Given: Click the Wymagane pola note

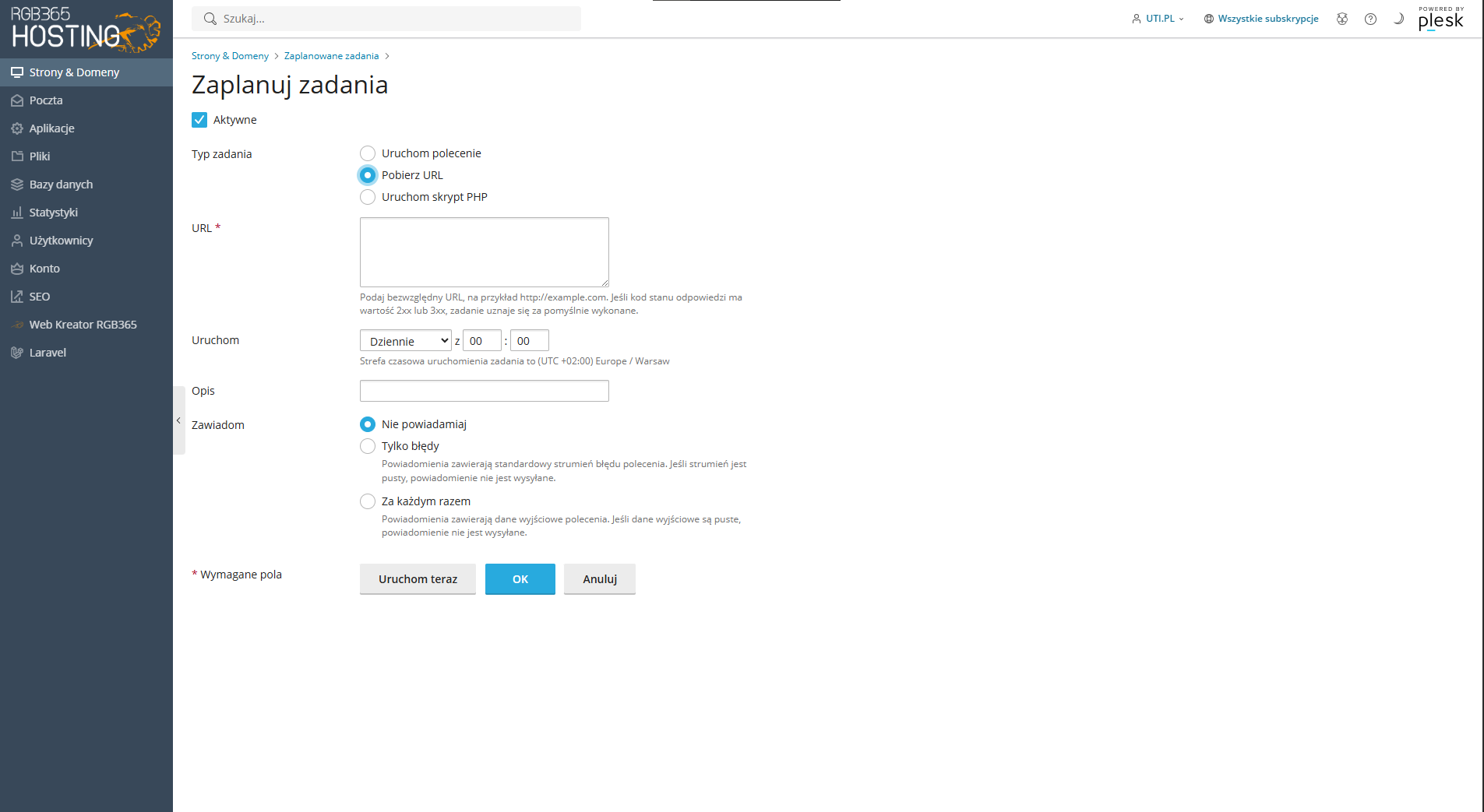Looking at the screenshot, I should tap(237, 575).
